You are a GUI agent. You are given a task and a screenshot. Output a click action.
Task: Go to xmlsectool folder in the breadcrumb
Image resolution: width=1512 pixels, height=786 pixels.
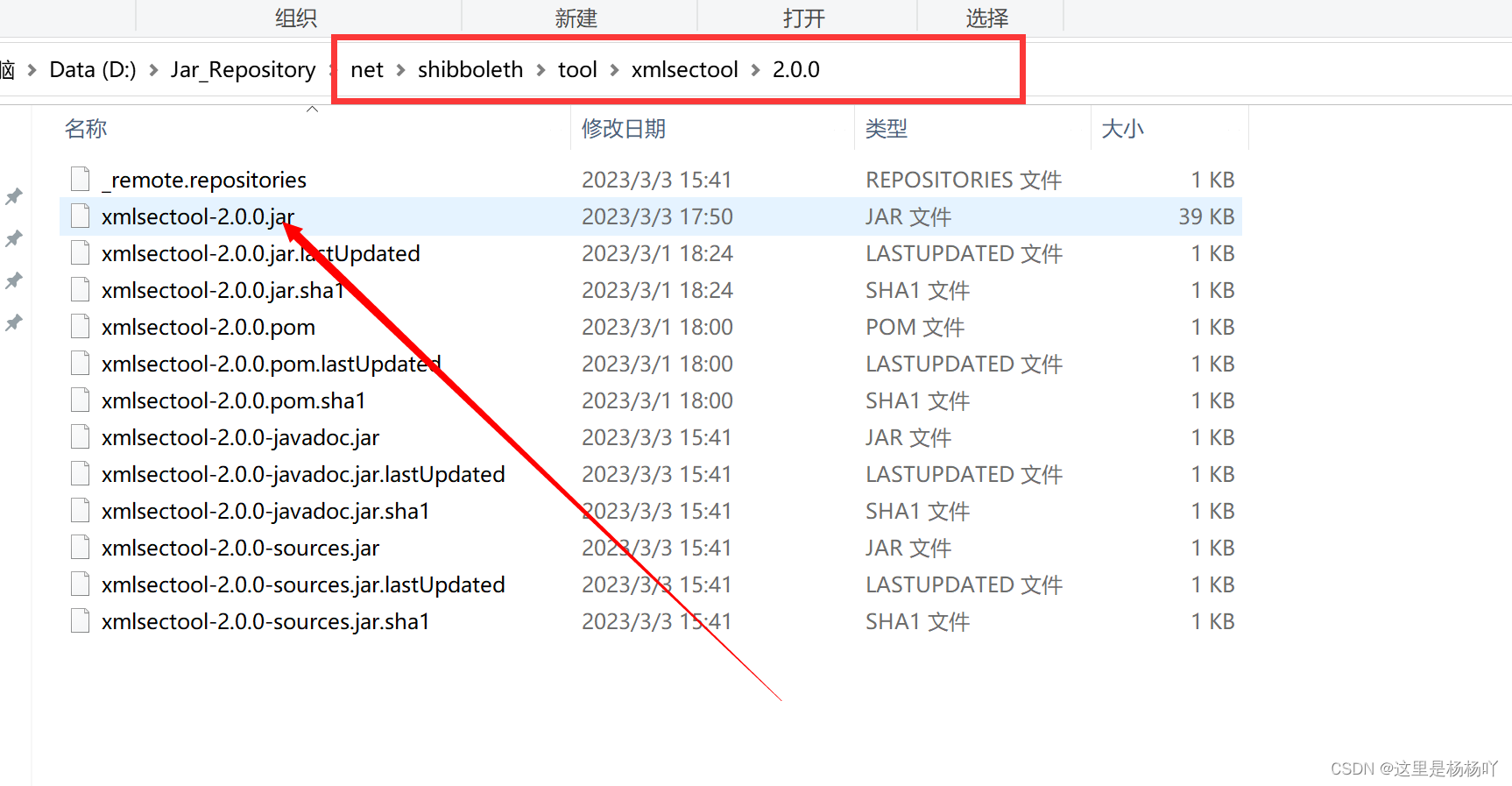pyautogui.click(x=685, y=70)
